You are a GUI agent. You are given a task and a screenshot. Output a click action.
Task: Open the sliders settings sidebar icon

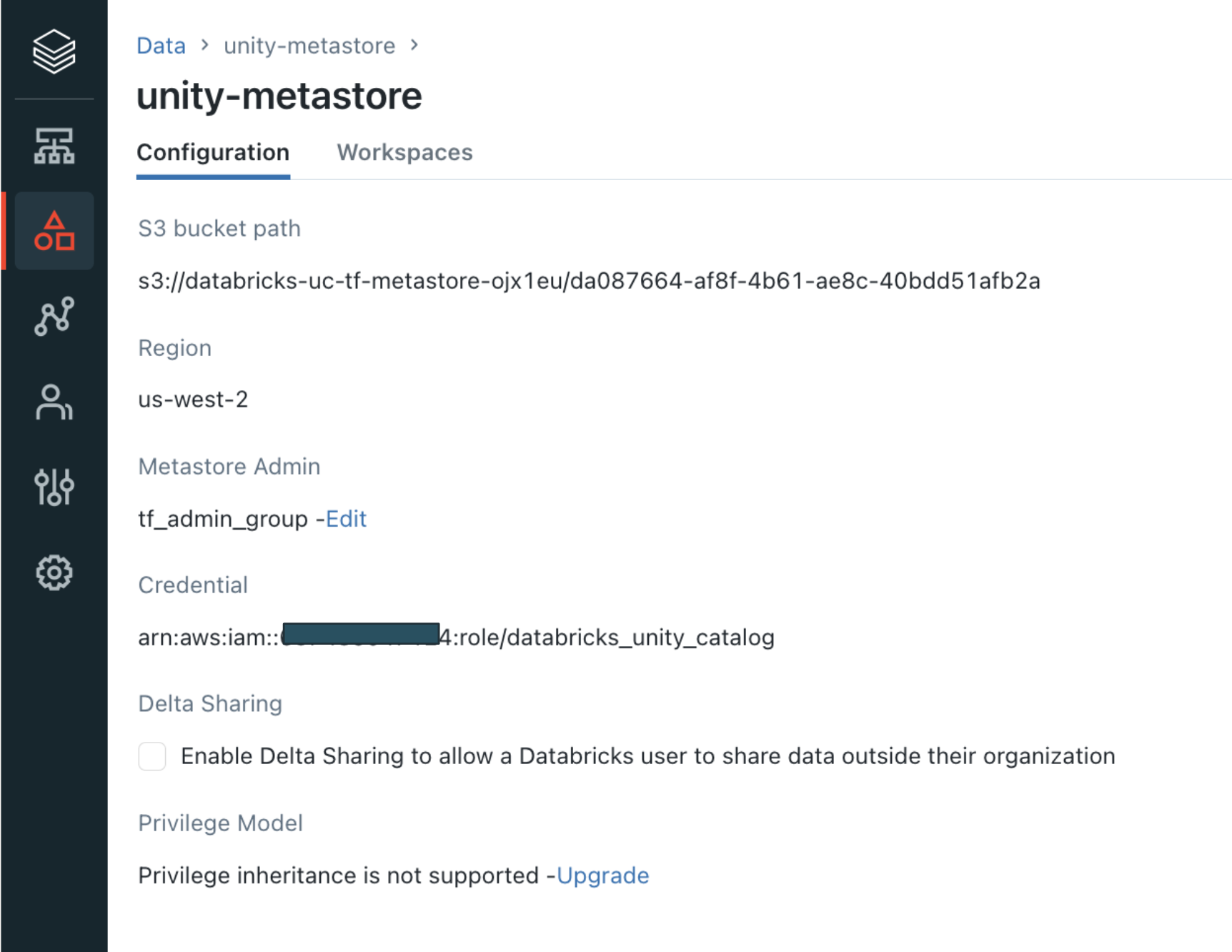point(54,487)
